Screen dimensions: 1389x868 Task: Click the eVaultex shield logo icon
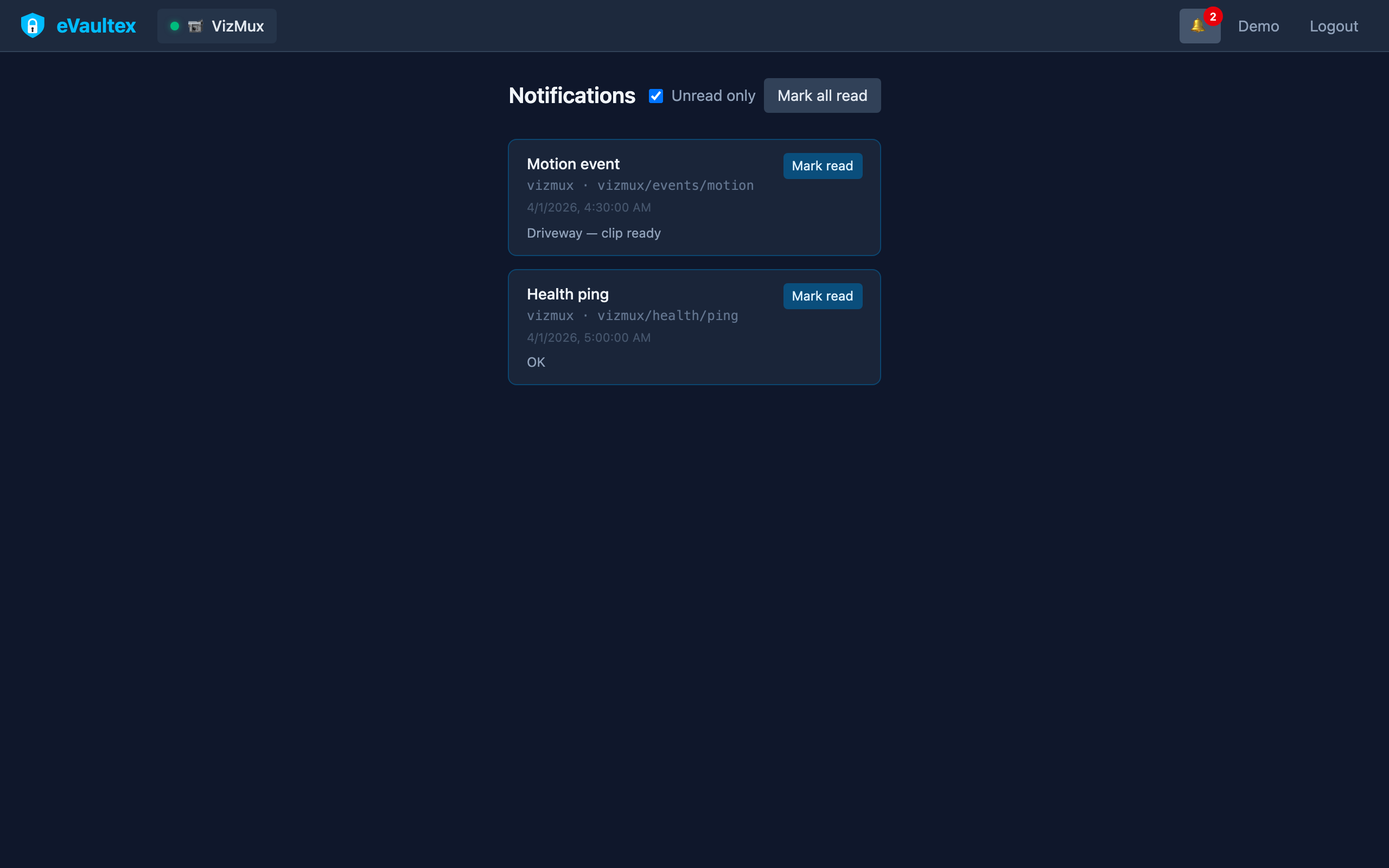click(33, 26)
